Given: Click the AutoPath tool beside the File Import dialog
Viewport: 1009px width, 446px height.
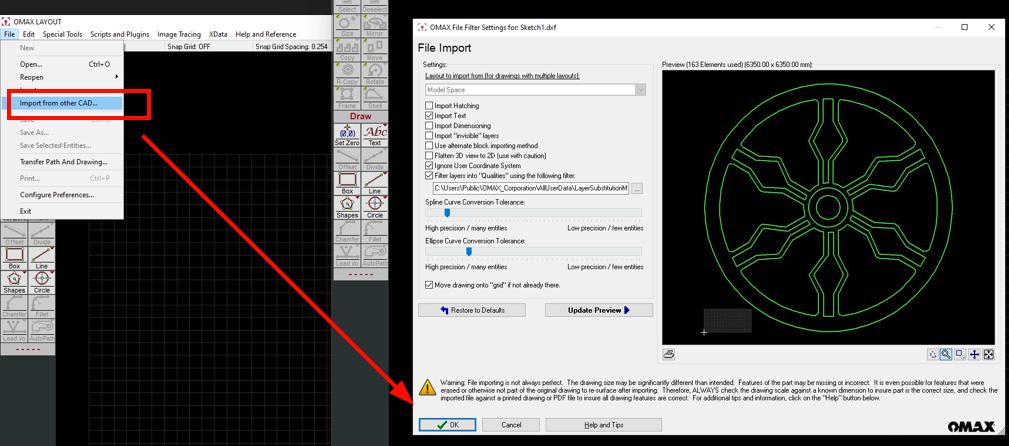Looking at the screenshot, I should [375, 256].
